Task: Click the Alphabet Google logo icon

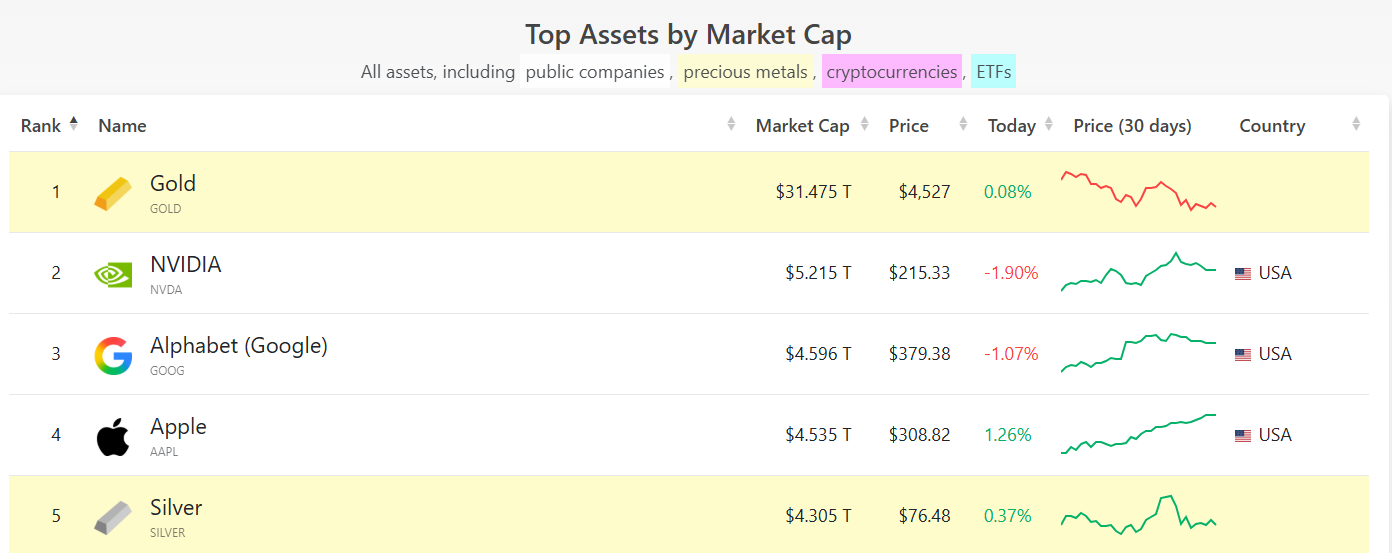Action: coord(113,355)
